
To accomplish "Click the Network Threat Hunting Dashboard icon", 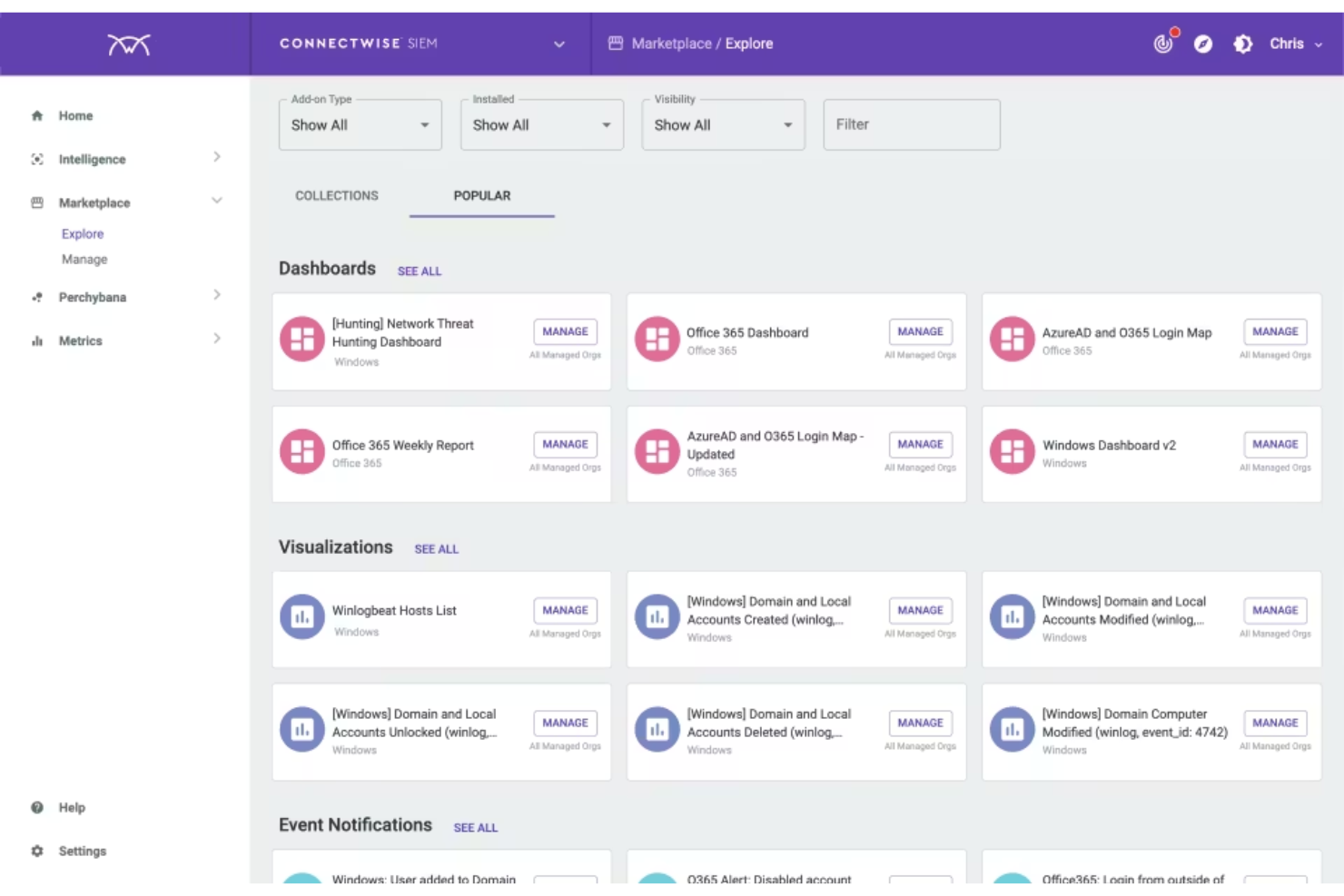I will click(x=302, y=339).
